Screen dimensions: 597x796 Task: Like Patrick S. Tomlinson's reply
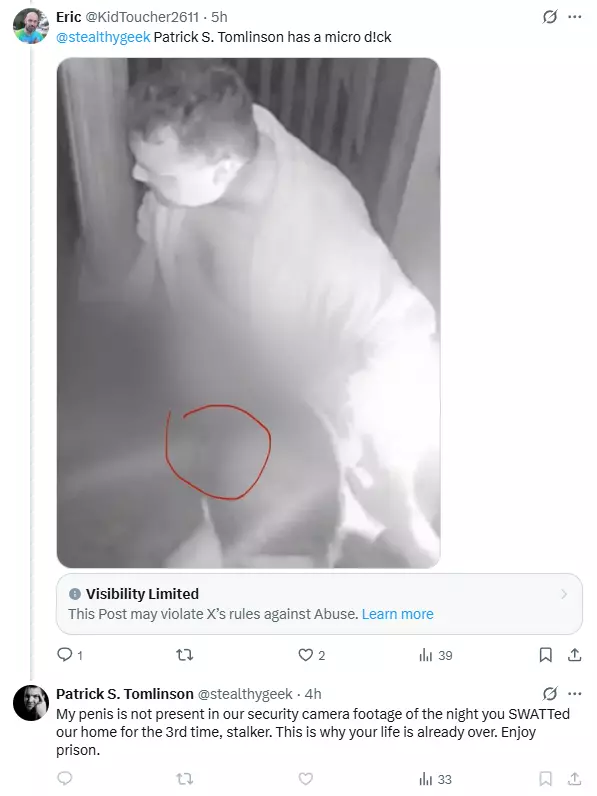[x=305, y=778]
